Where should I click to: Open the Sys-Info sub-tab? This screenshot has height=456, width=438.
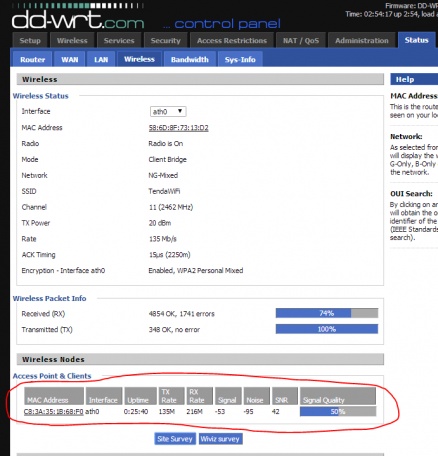coord(240,59)
